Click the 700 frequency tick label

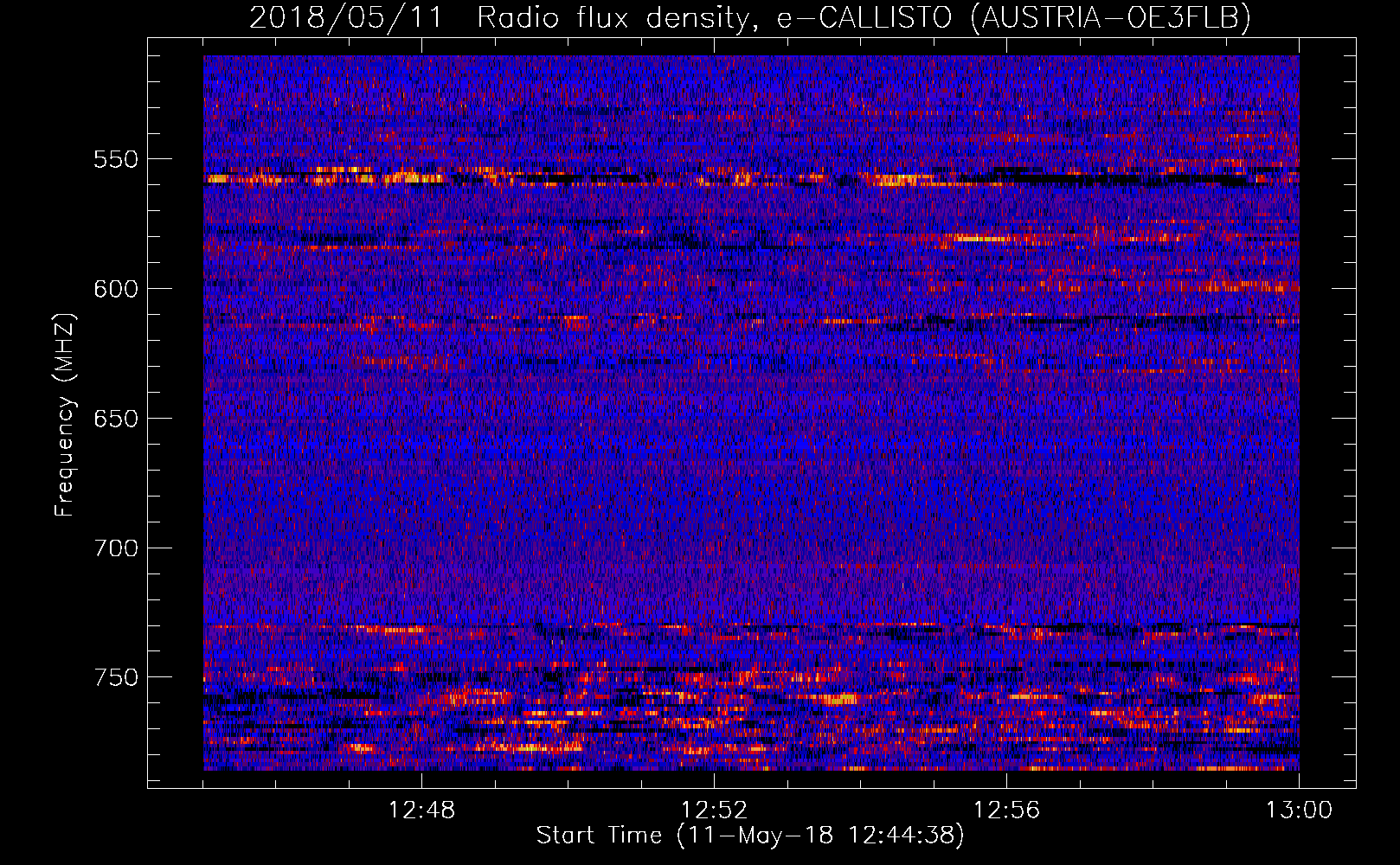(x=116, y=548)
